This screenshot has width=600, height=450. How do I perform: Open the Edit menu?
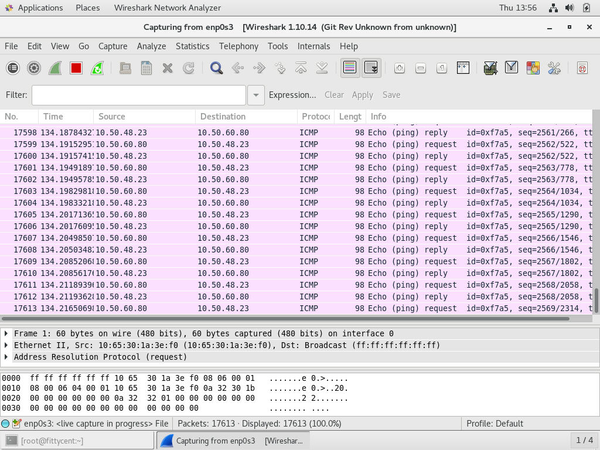click(x=34, y=46)
